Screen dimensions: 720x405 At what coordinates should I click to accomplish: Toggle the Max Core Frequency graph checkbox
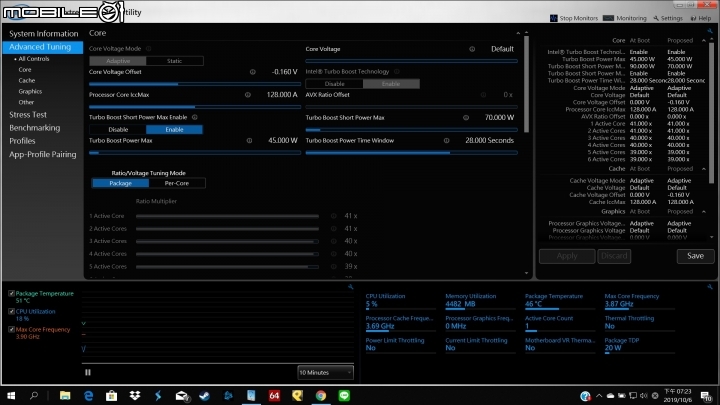[x=11, y=329]
